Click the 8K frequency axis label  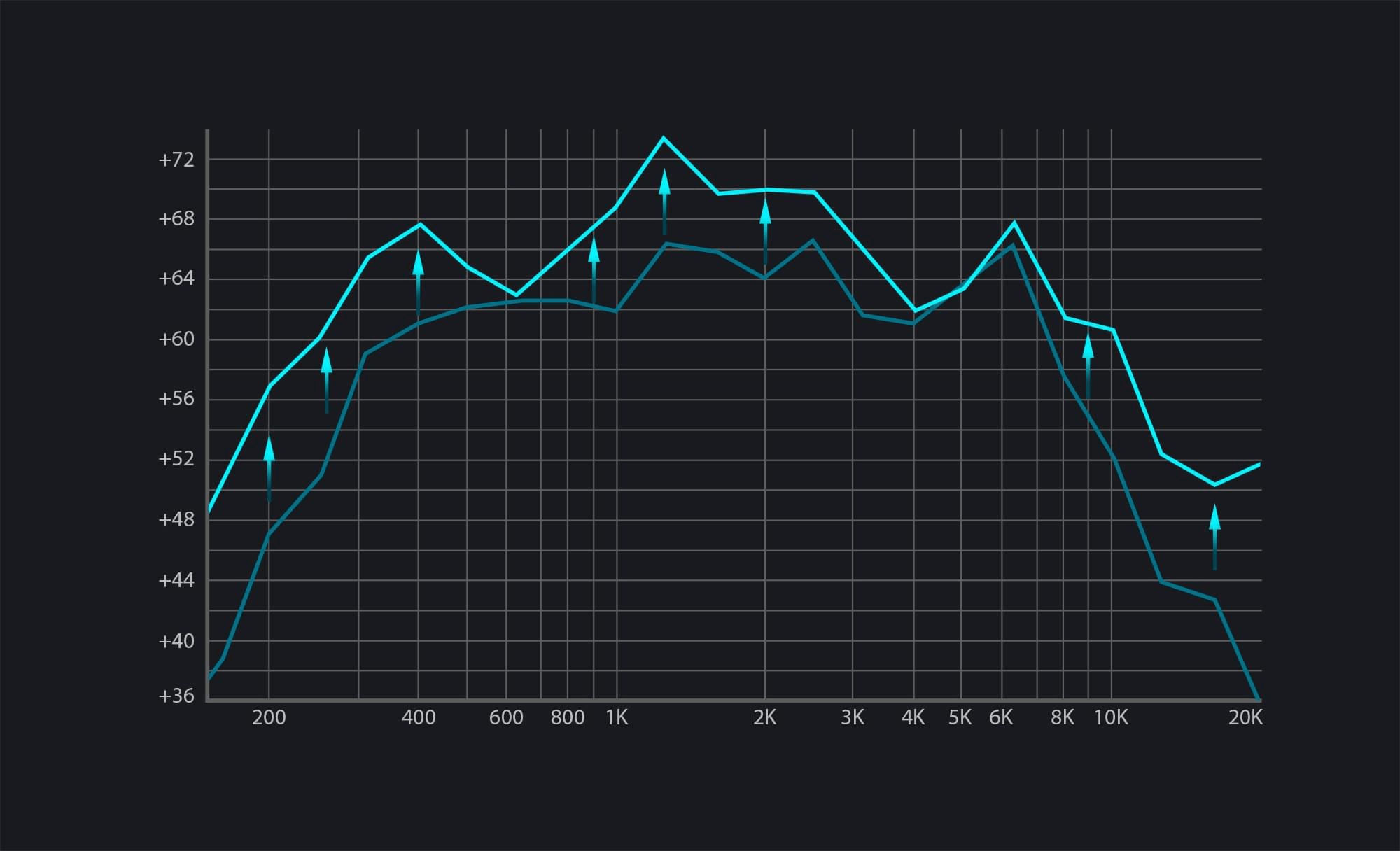1063,717
